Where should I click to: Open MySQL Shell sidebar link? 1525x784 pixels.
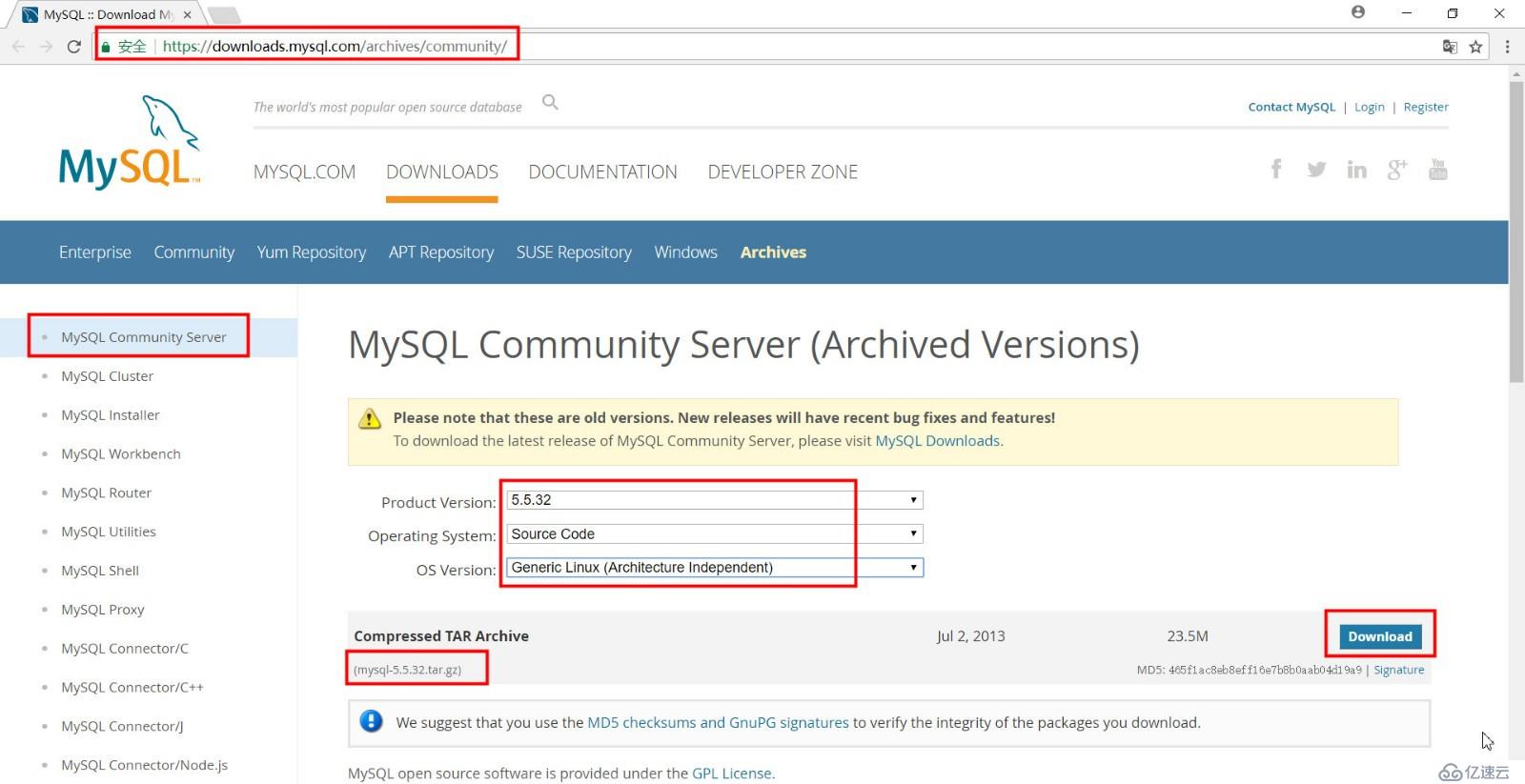[100, 571]
